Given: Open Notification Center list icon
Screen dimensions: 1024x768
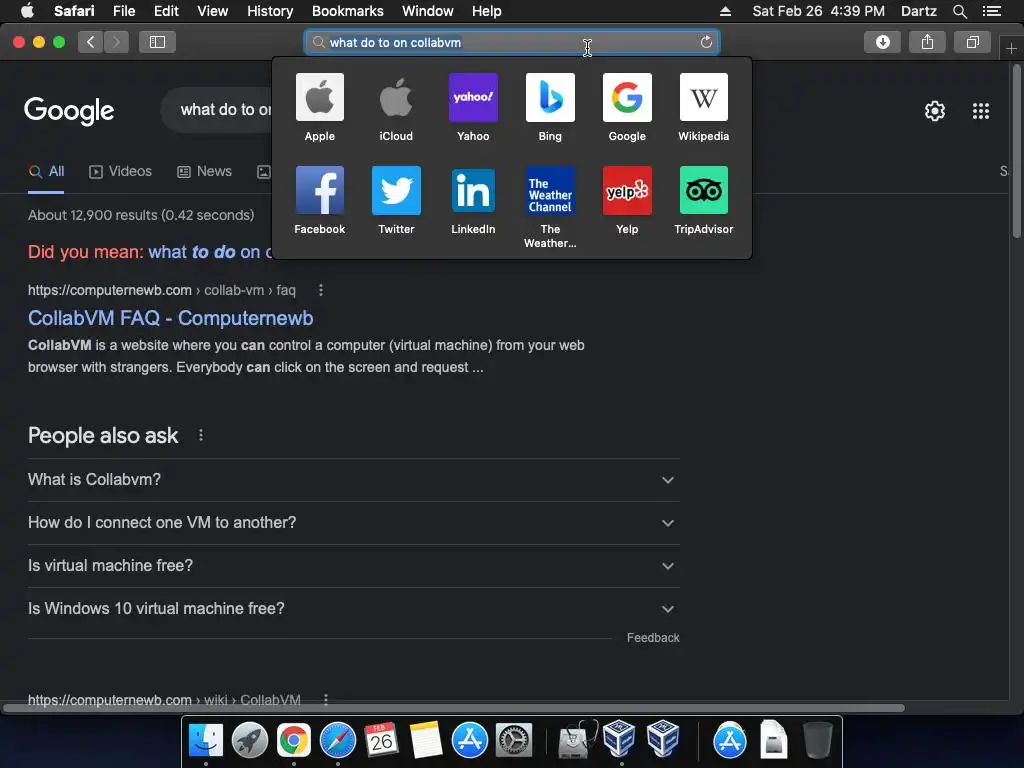Looking at the screenshot, I should pos(991,11).
